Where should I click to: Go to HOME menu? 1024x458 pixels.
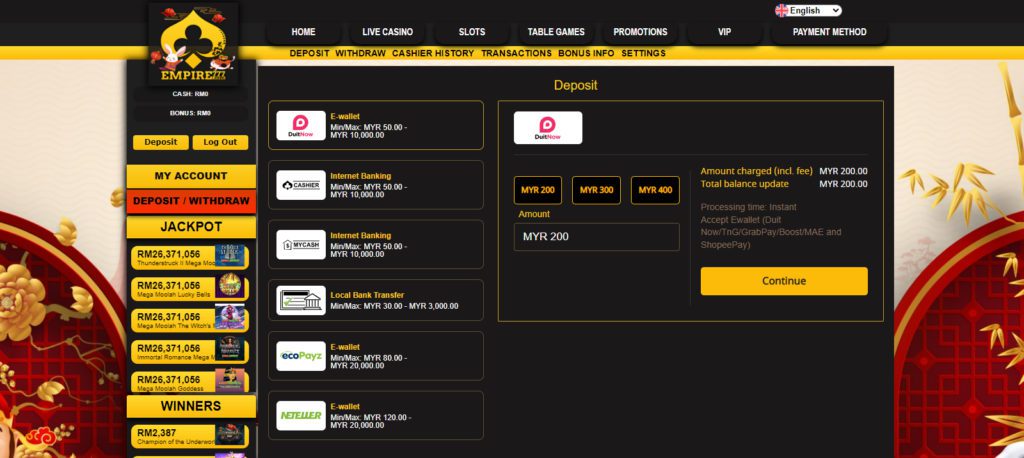pyautogui.click(x=303, y=32)
